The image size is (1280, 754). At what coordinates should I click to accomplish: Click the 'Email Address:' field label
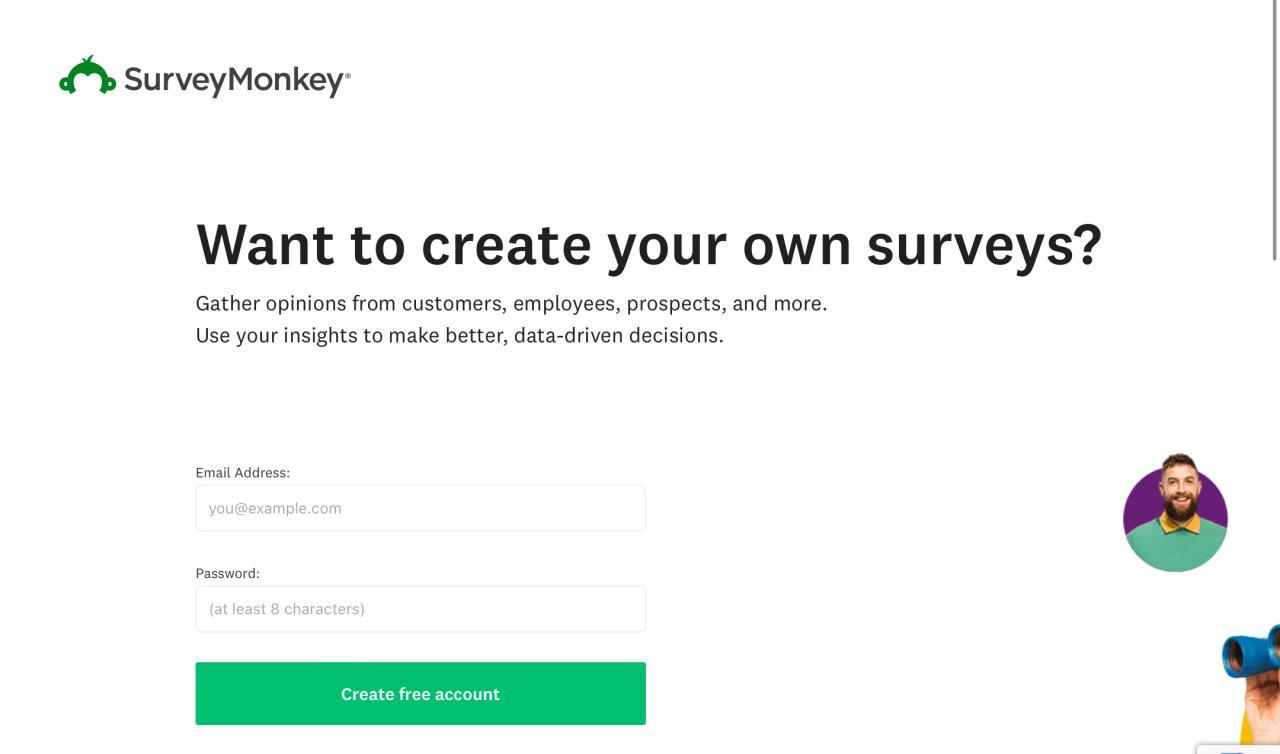coord(243,473)
